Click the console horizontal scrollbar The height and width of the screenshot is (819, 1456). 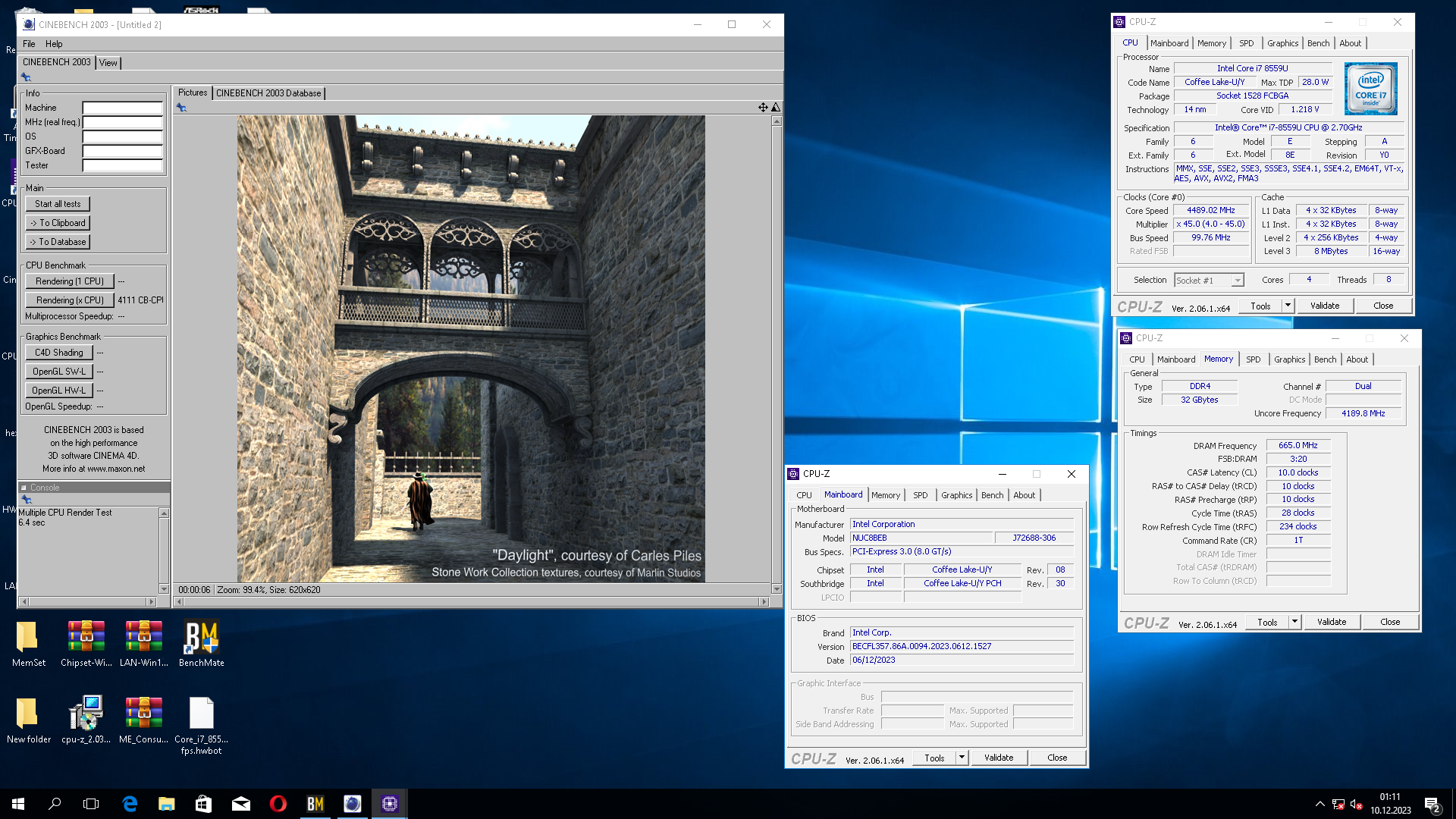click(87, 601)
